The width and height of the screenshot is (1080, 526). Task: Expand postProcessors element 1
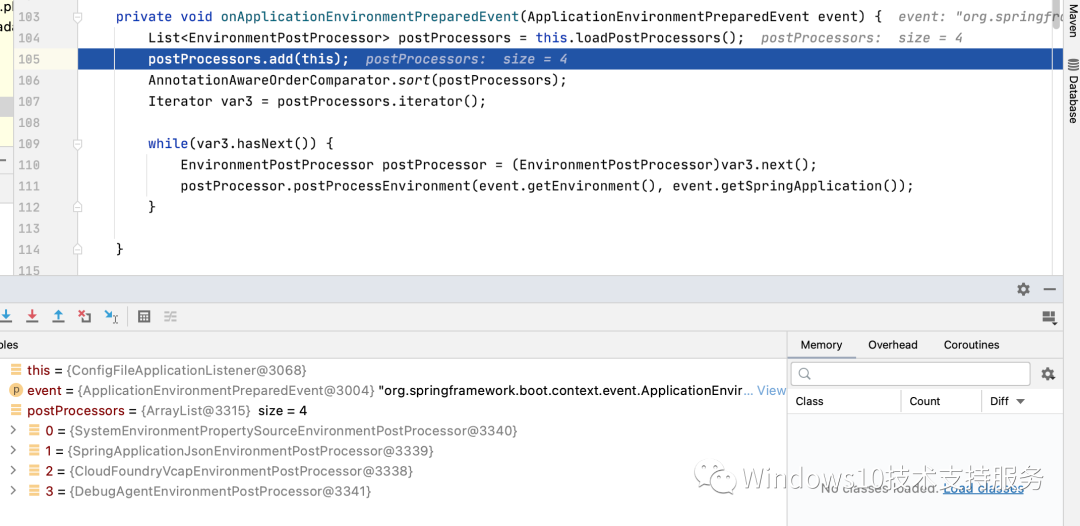pyautogui.click(x=12, y=451)
